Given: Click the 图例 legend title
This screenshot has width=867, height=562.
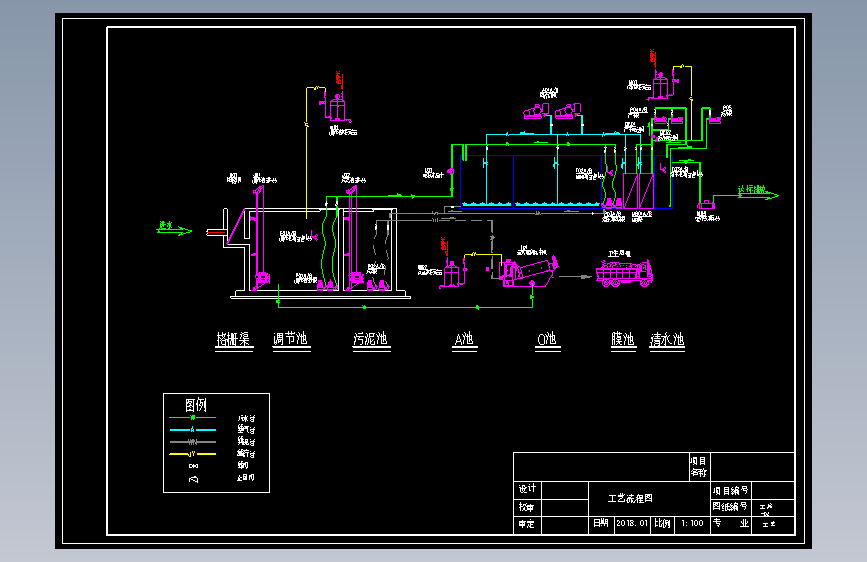Looking at the screenshot, I should [196, 405].
